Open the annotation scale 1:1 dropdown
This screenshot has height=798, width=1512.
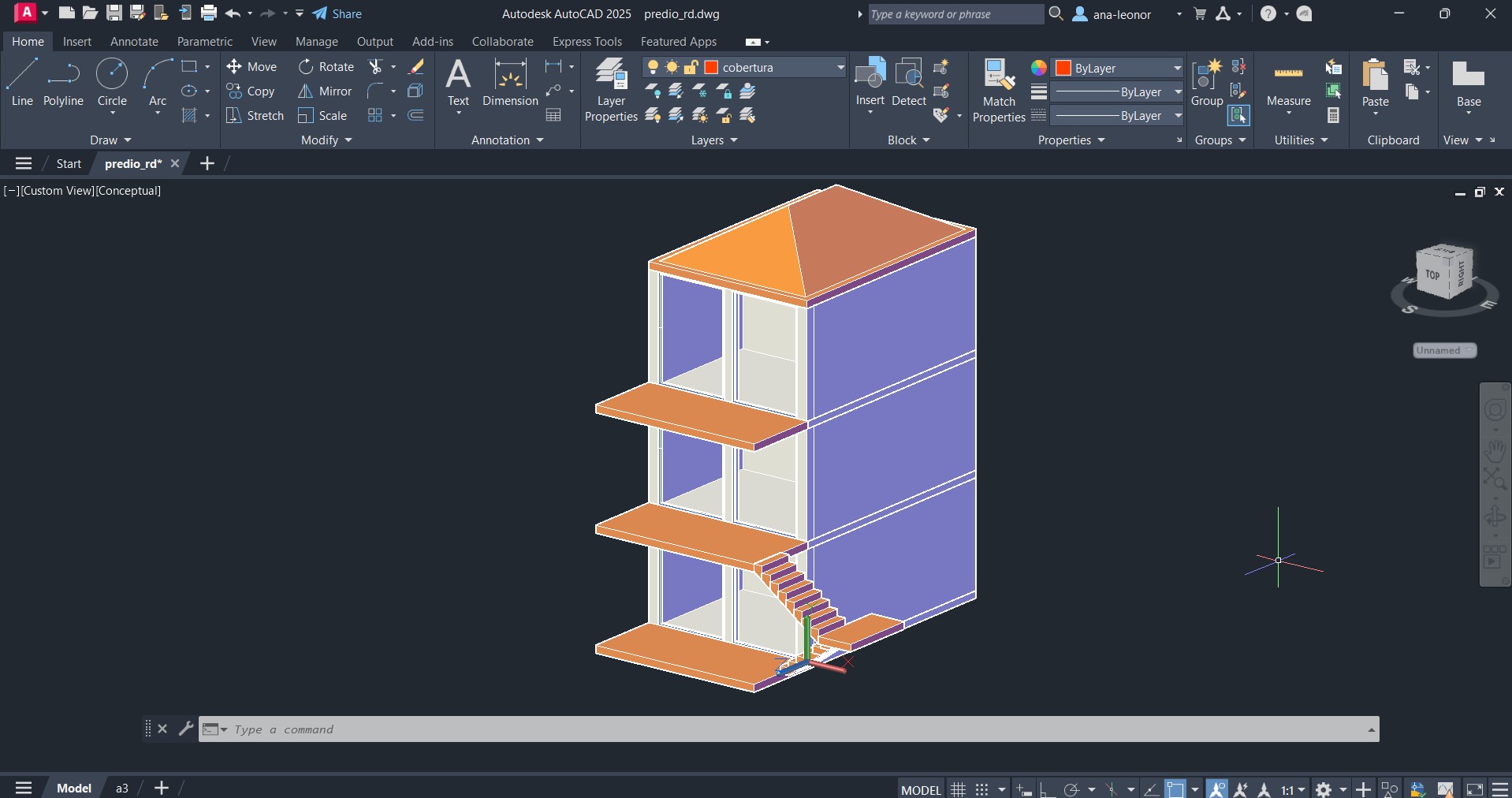(x=1293, y=789)
